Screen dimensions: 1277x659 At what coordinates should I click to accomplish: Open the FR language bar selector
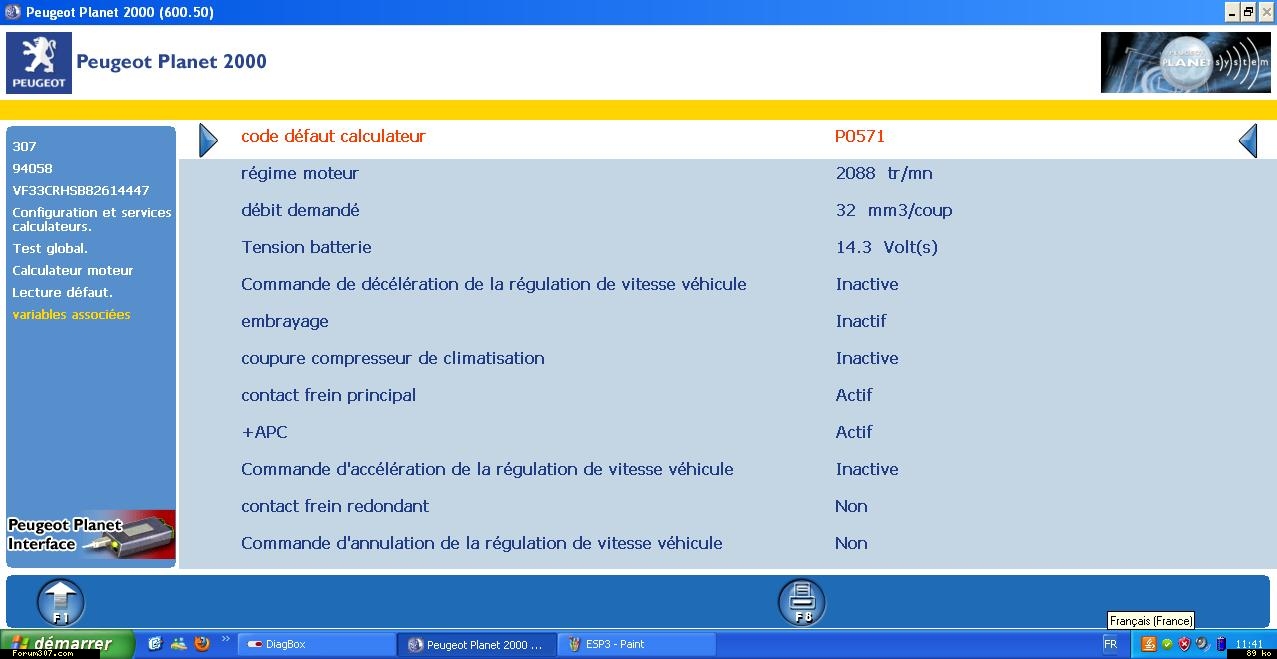tap(1110, 644)
